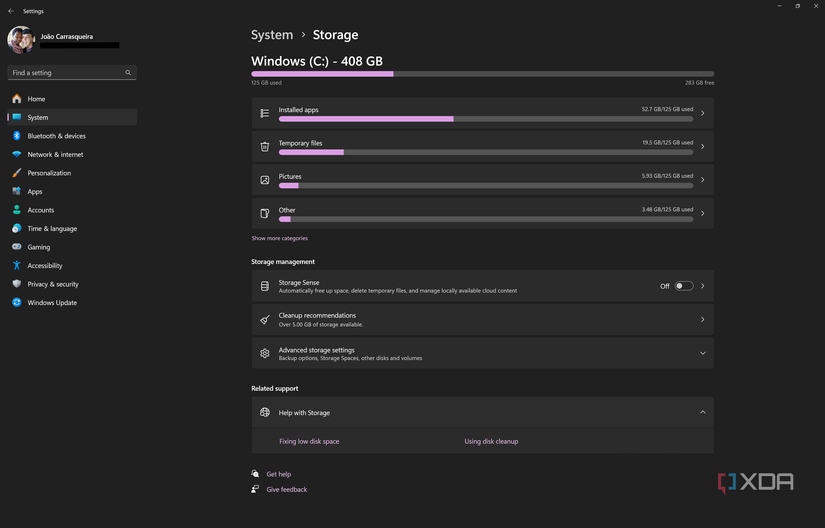Open the Bluetooth & devices icon
Image resolution: width=825 pixels, height=528 pixels.
(x=17, y=136)
